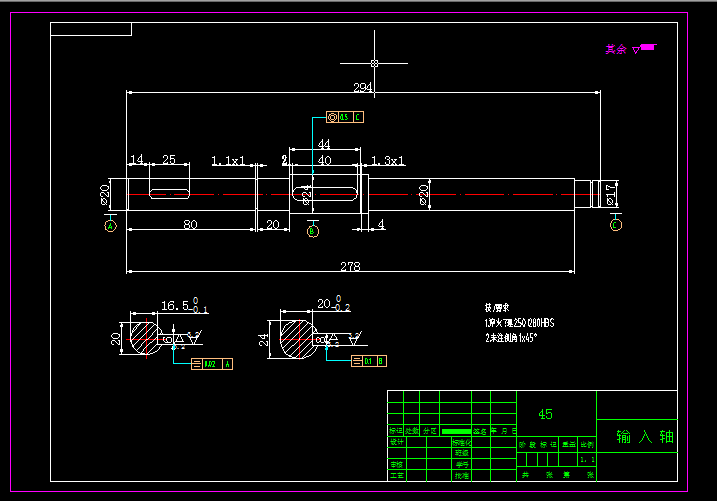The height and width of the screenshot is (501, 717).
Task: Select the symmetry tolerance frame referencing B
Action: point(369,361)
